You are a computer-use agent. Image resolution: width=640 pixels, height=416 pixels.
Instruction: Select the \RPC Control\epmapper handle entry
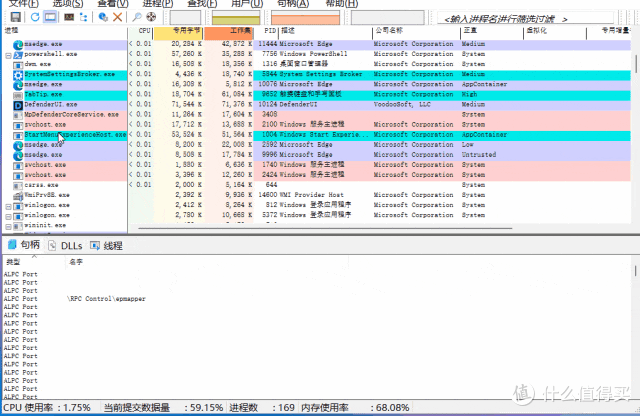click(x=106, y=299)
